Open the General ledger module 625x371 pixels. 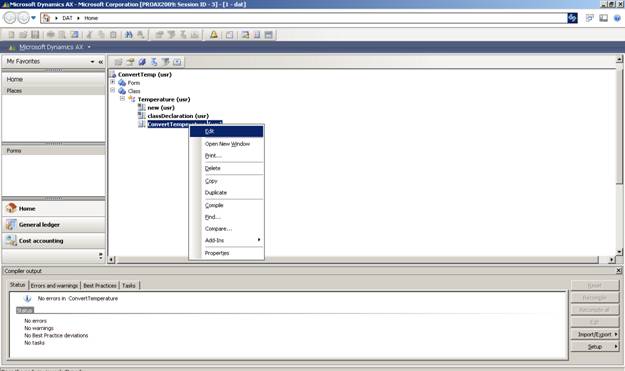pos(53,225)
